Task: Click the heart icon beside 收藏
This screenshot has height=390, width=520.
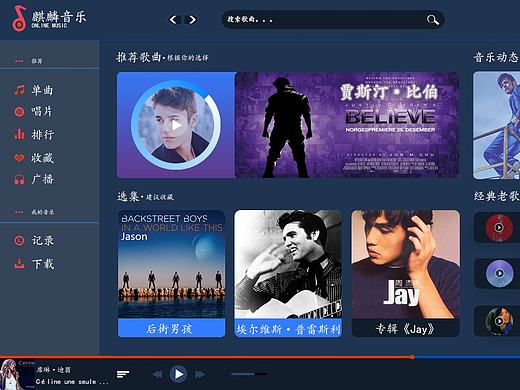Action: point(19,158)
